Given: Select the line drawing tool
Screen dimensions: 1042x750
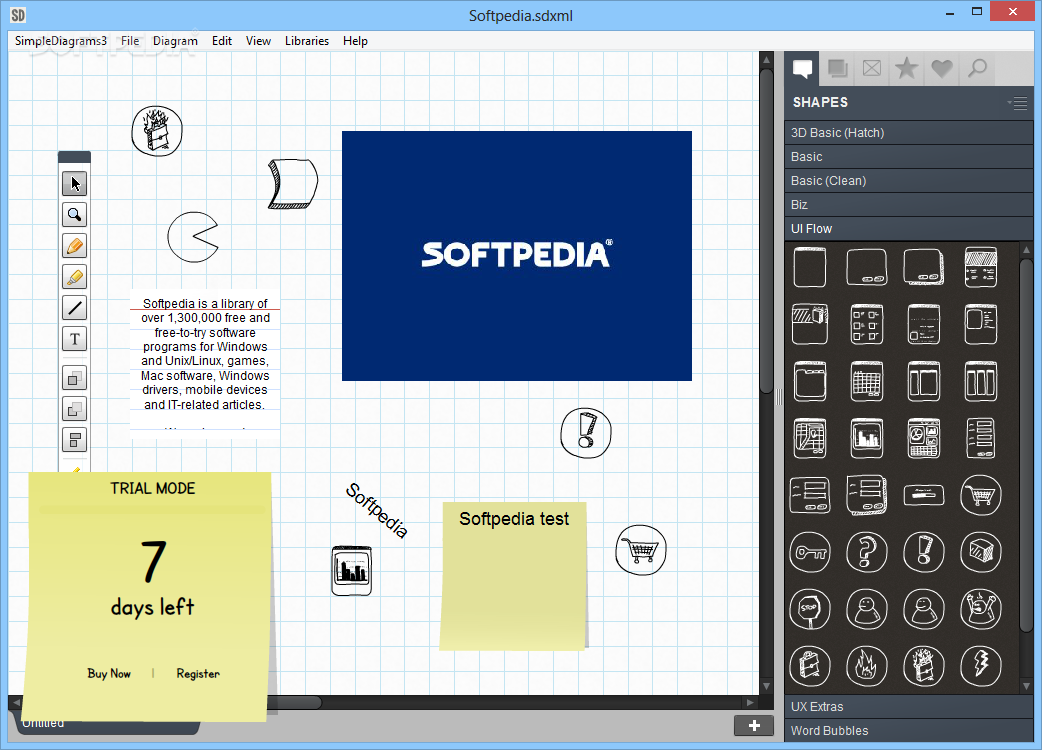Looking at the screenshot, I should pos(74,308).
